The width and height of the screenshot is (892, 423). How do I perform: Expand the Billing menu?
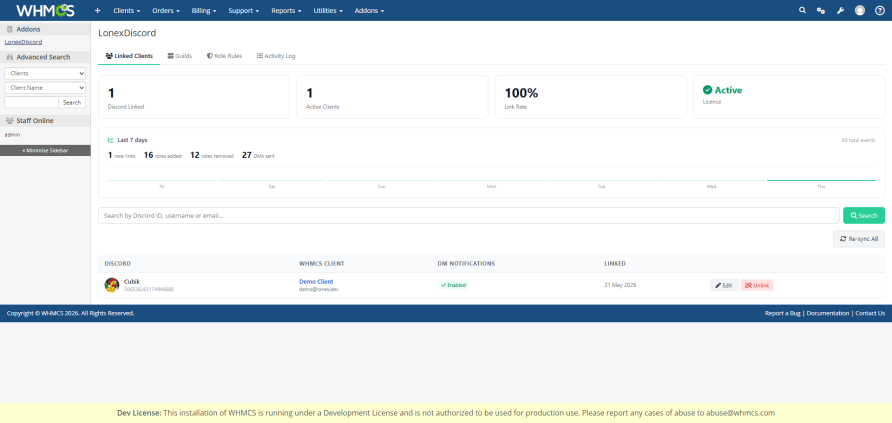(204, 10)
